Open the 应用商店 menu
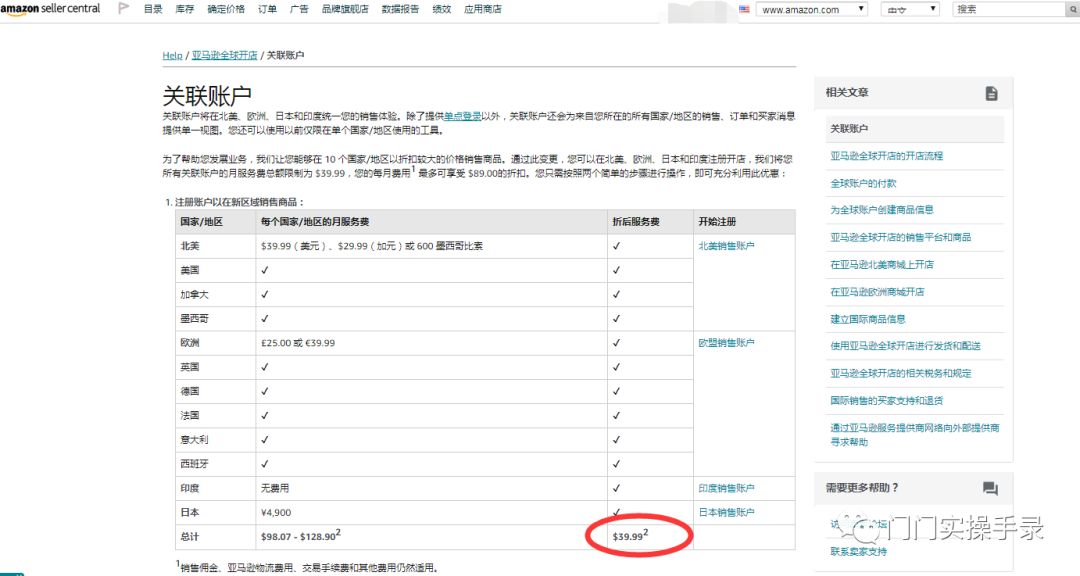The height and width of the screenshot is (576, 1080). tap(483, 9)
